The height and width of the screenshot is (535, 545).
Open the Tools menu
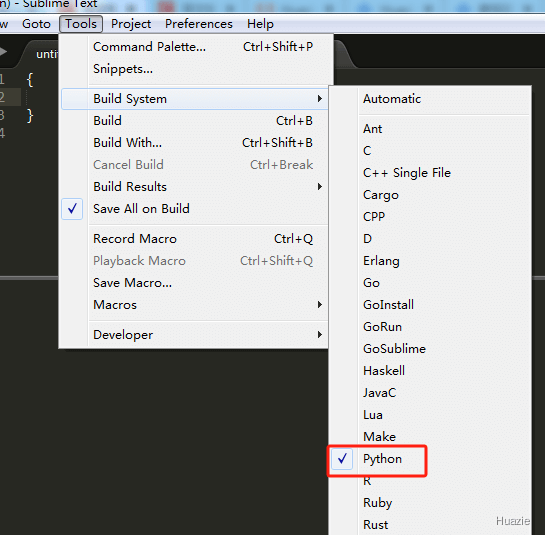tap(81, 24)
